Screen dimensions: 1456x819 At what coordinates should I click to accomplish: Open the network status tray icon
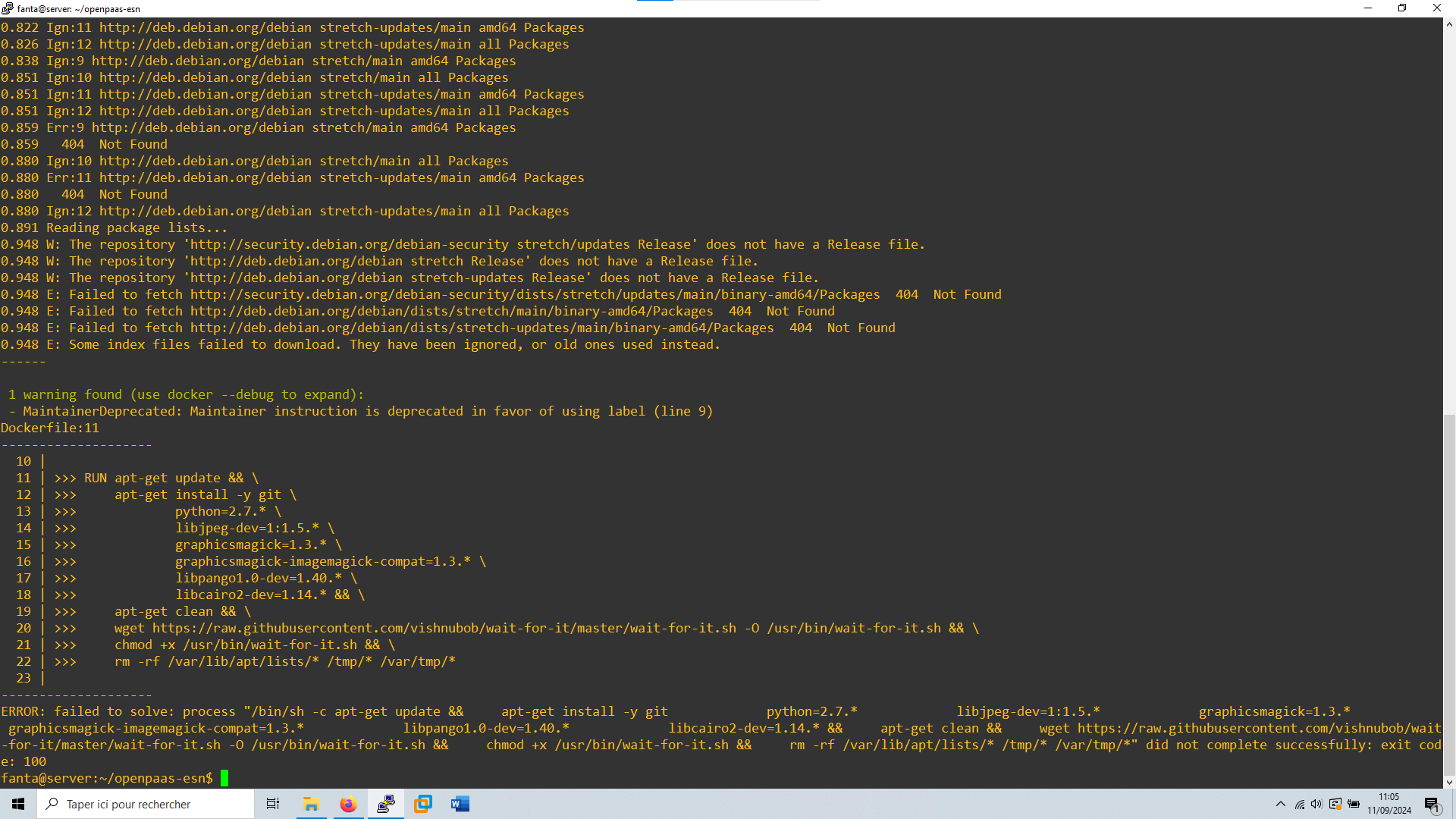coord(1300,804)
